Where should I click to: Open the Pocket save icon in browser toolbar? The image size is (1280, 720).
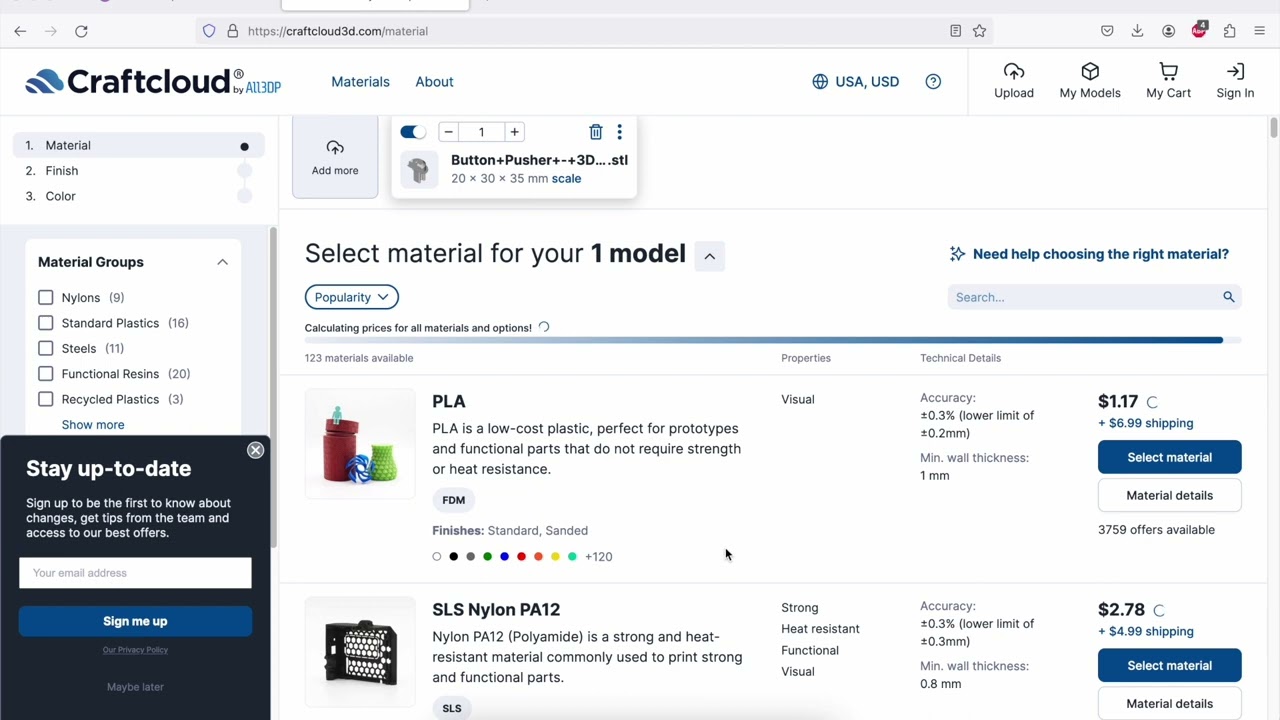[1107, 31]
